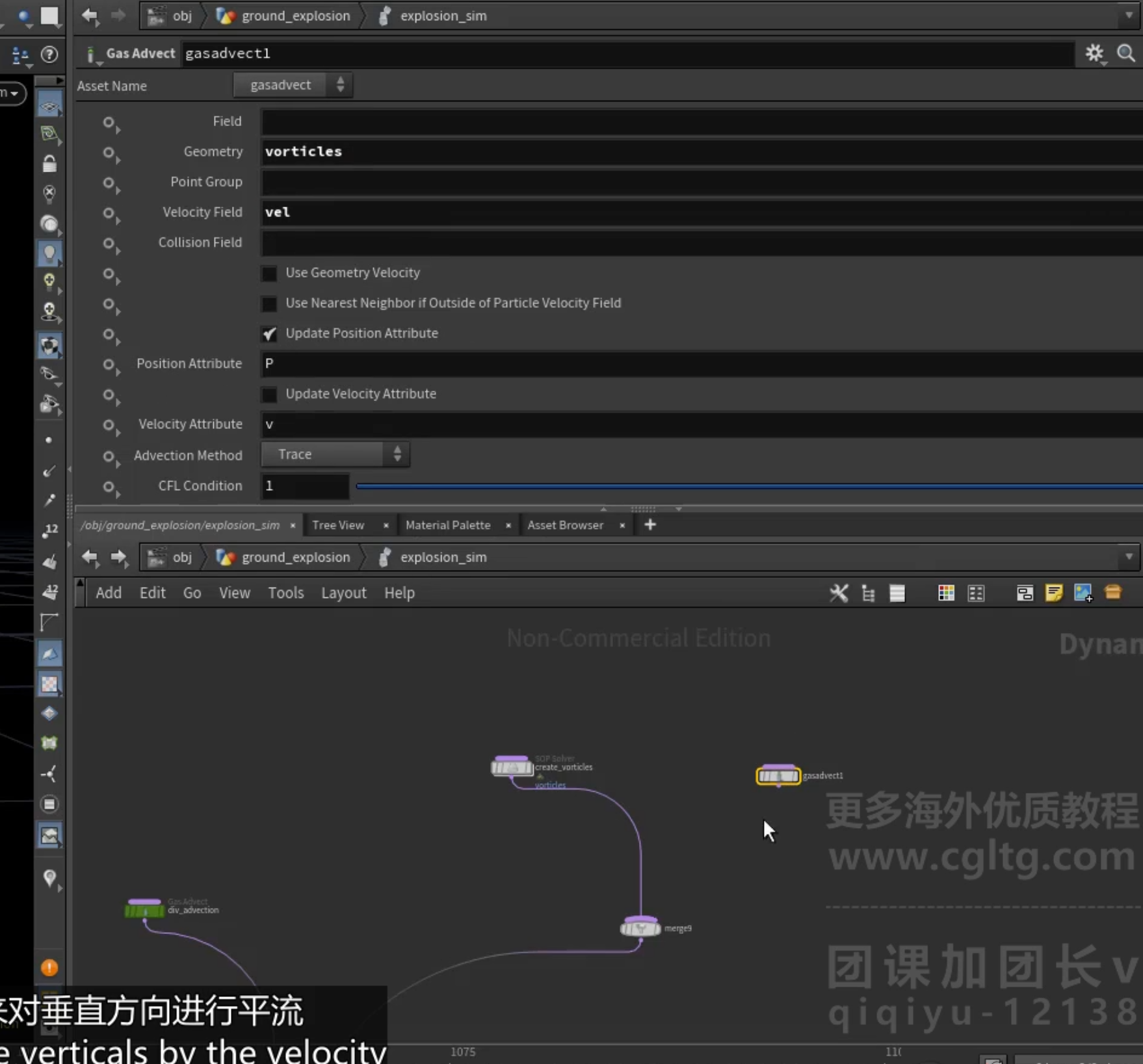Open the parameter gear settings menu

tap(1095, 54)
